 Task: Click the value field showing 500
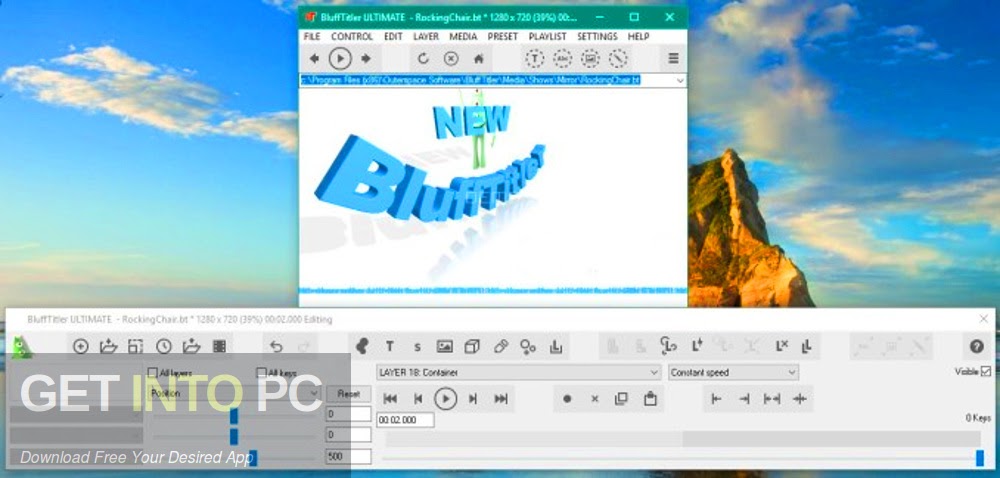348,456
